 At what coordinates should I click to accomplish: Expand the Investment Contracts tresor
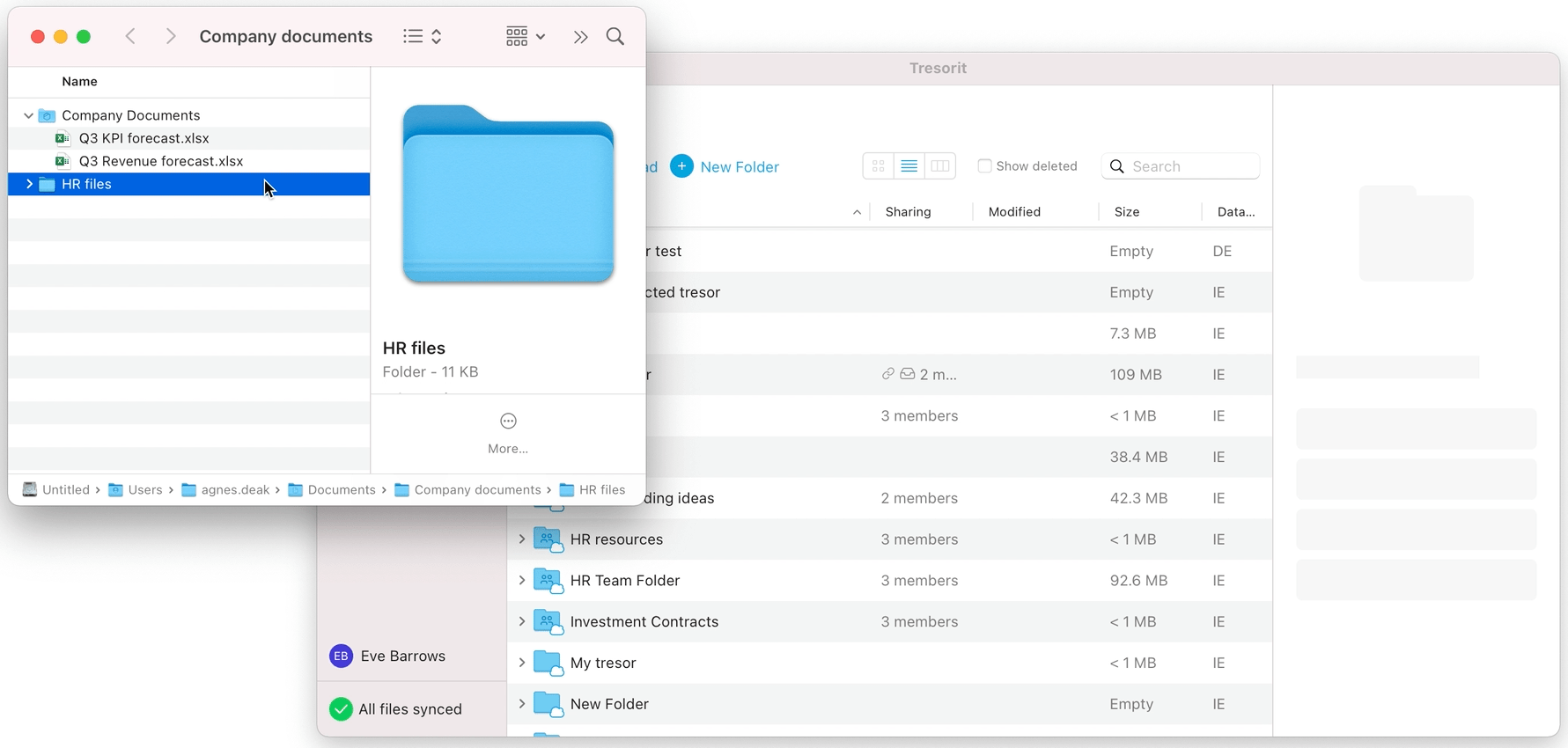(x=522, y=621)
